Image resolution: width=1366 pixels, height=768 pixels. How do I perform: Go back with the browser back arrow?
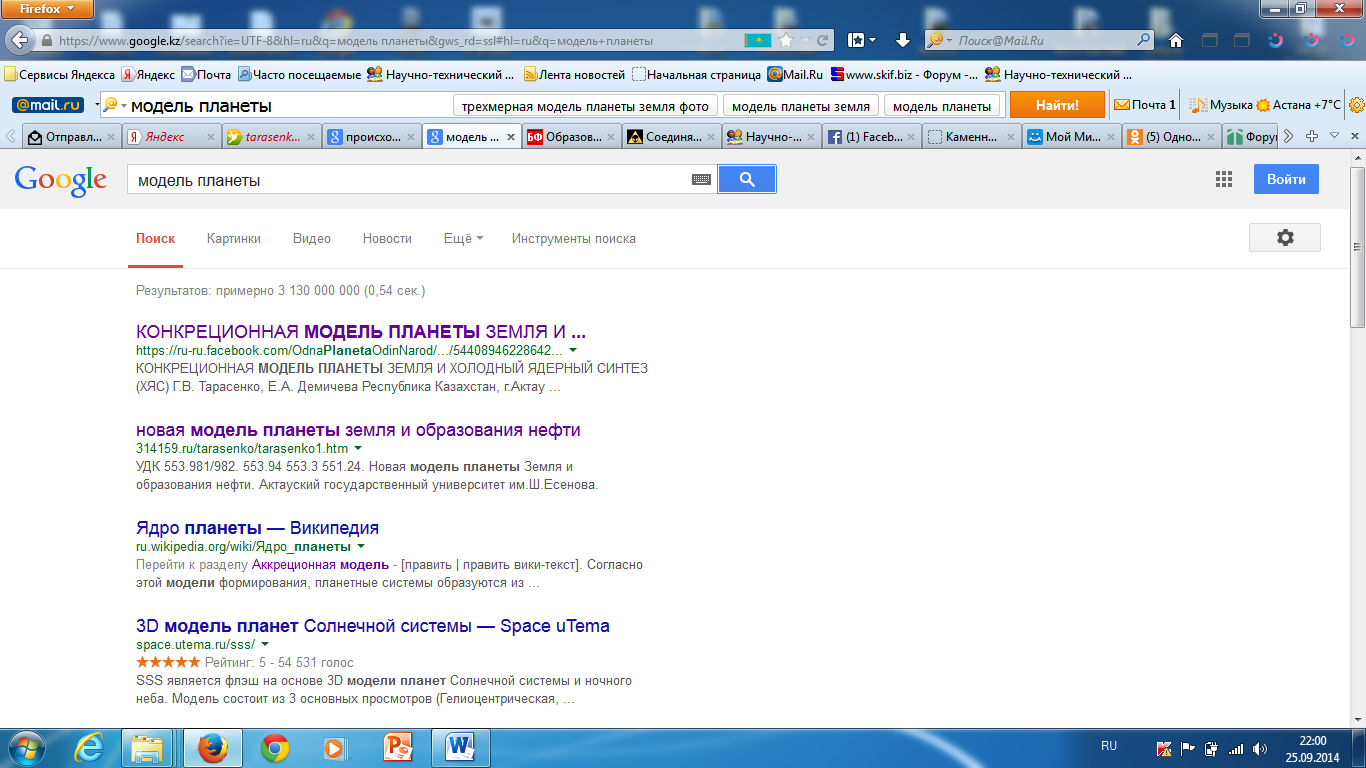[x=19, y=41]
